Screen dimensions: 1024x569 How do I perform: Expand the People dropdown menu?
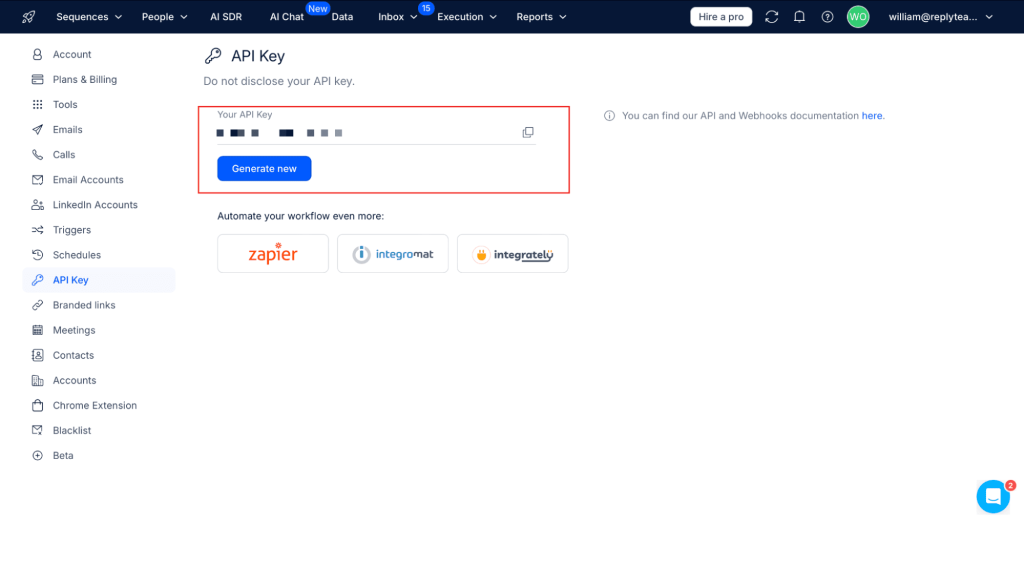(x=165, y=17)
